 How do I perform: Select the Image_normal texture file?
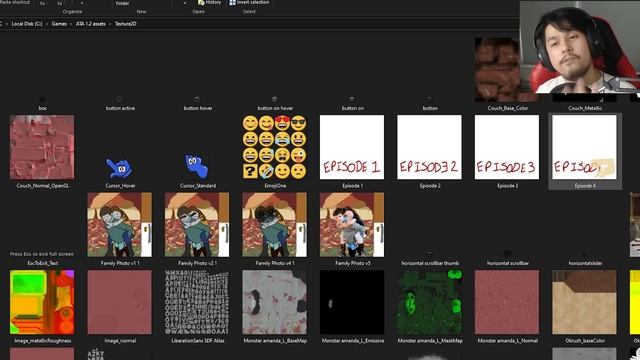click(x=120, y=302)
